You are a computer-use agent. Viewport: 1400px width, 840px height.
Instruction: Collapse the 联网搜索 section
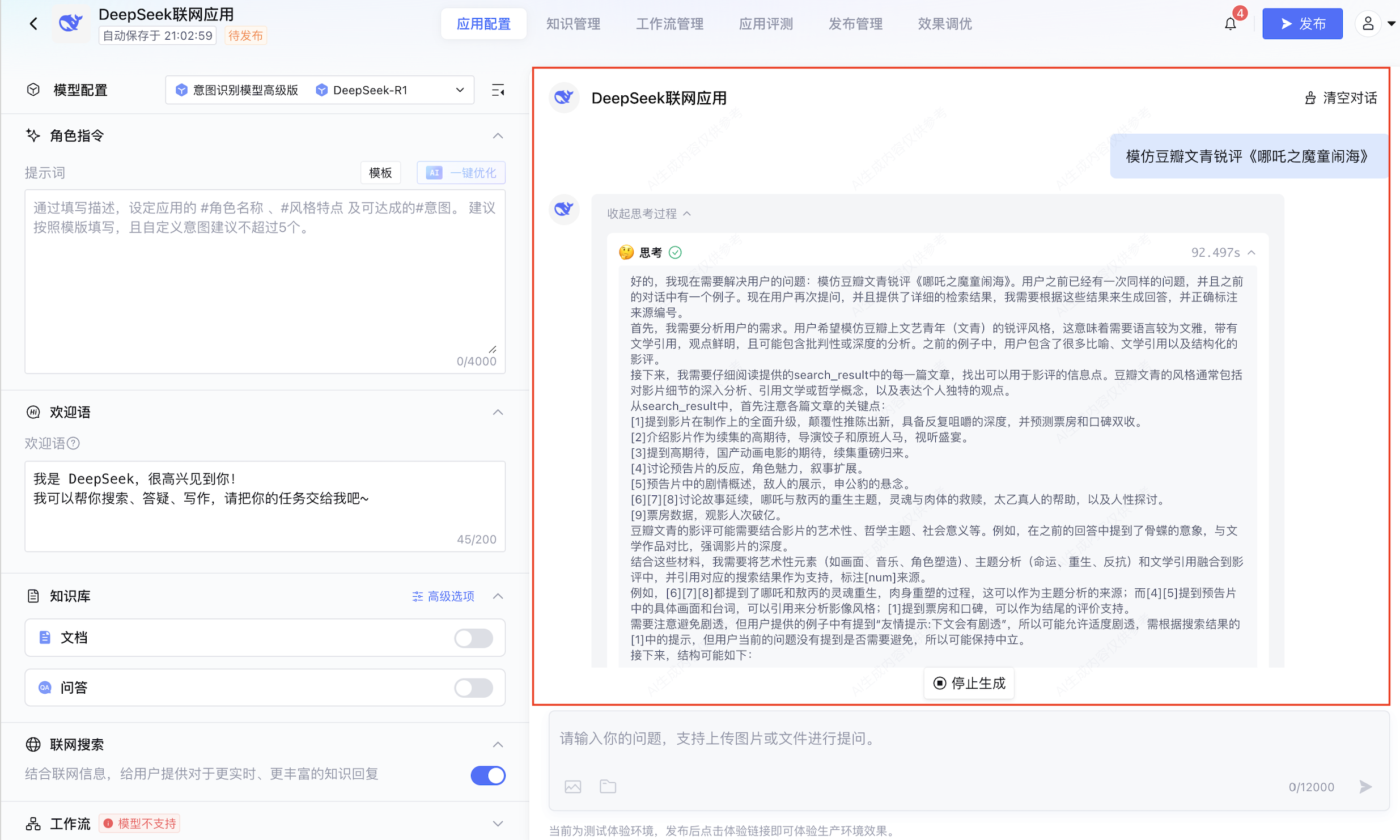pos(498,744)
